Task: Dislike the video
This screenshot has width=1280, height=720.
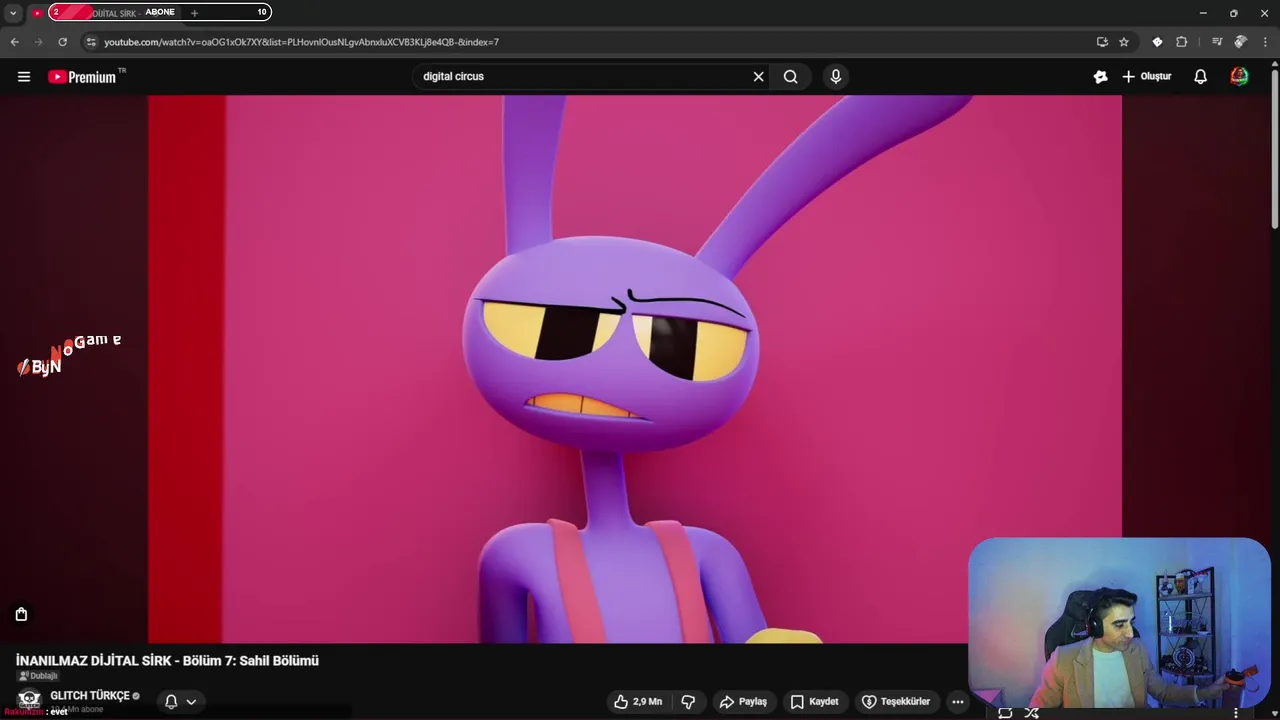Action: coord(688,702)
